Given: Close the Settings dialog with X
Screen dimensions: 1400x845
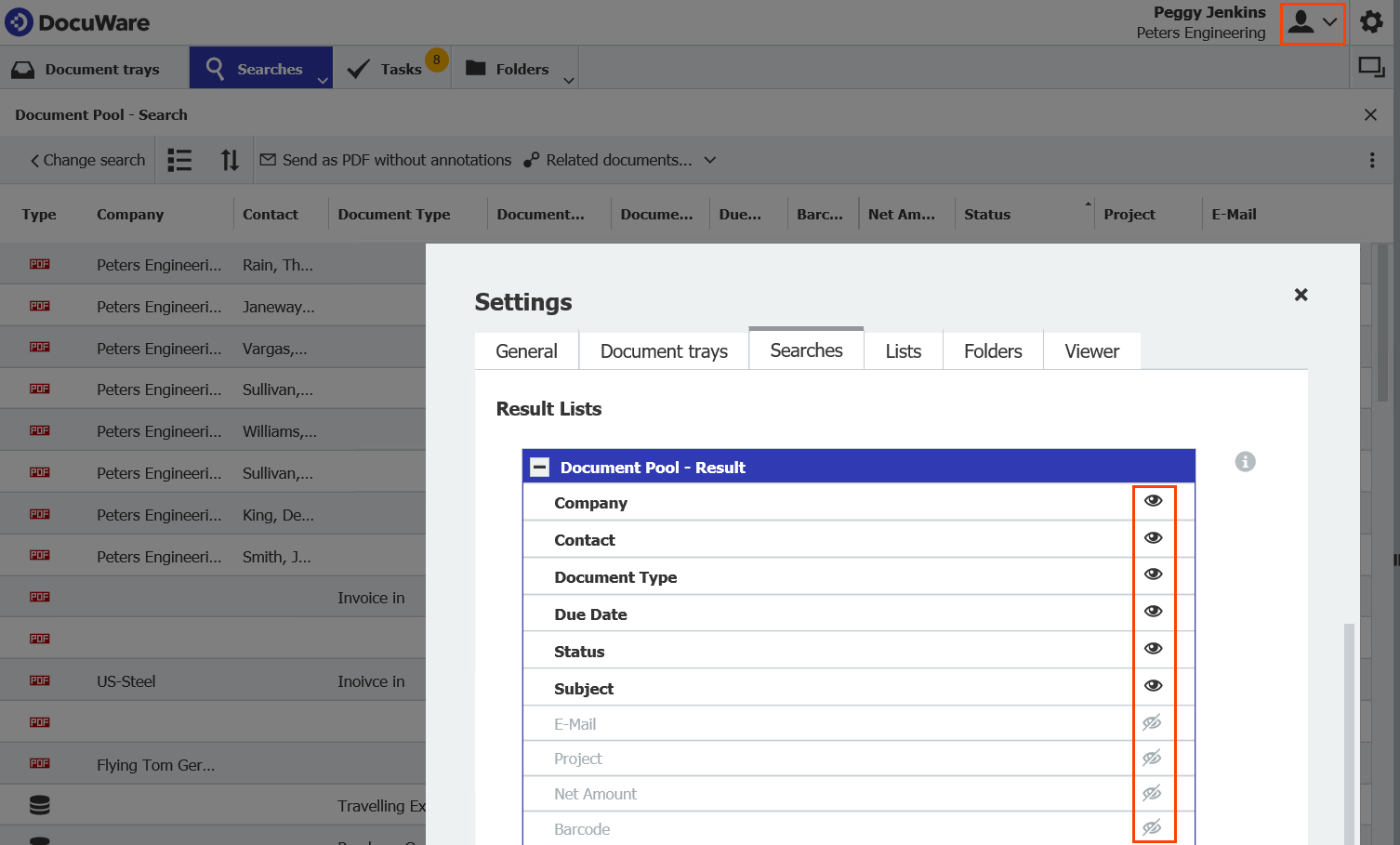Looking at the screenshot, I should tap(1301, 295).
